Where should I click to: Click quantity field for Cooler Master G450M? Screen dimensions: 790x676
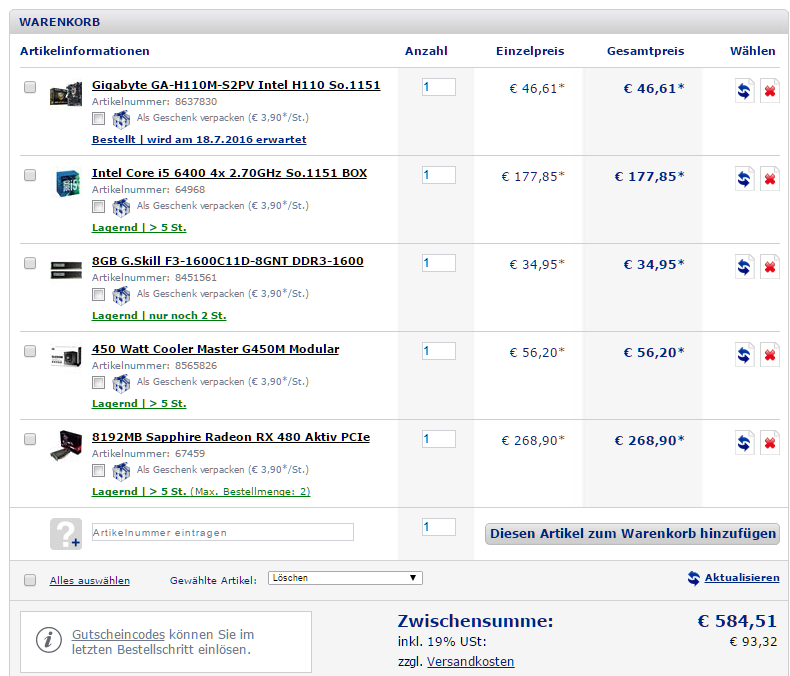[x=439, y=351]
